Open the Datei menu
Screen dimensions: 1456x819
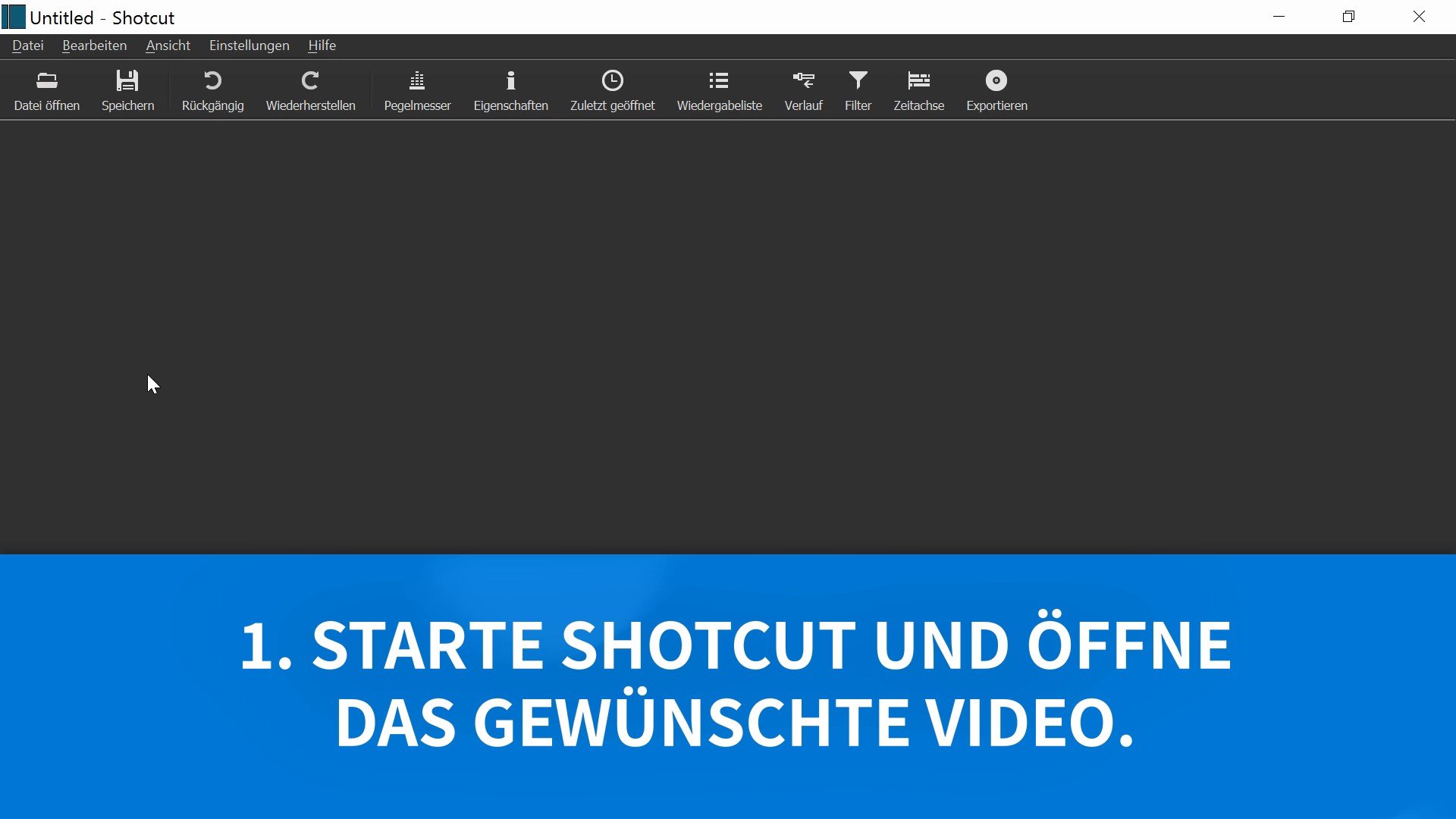(28, 45)
